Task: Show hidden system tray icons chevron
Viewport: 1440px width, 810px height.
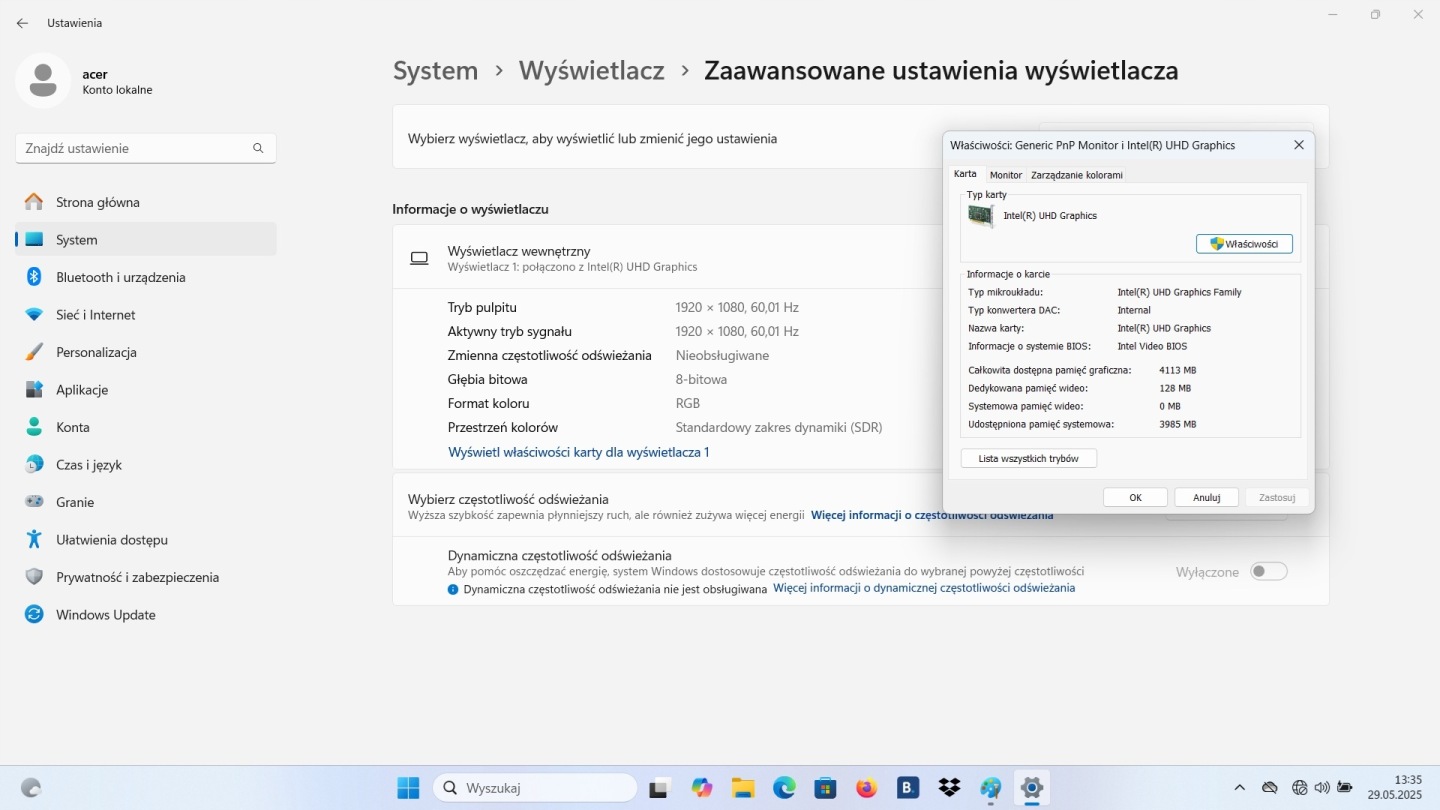Action: (x=1240, y=788)
